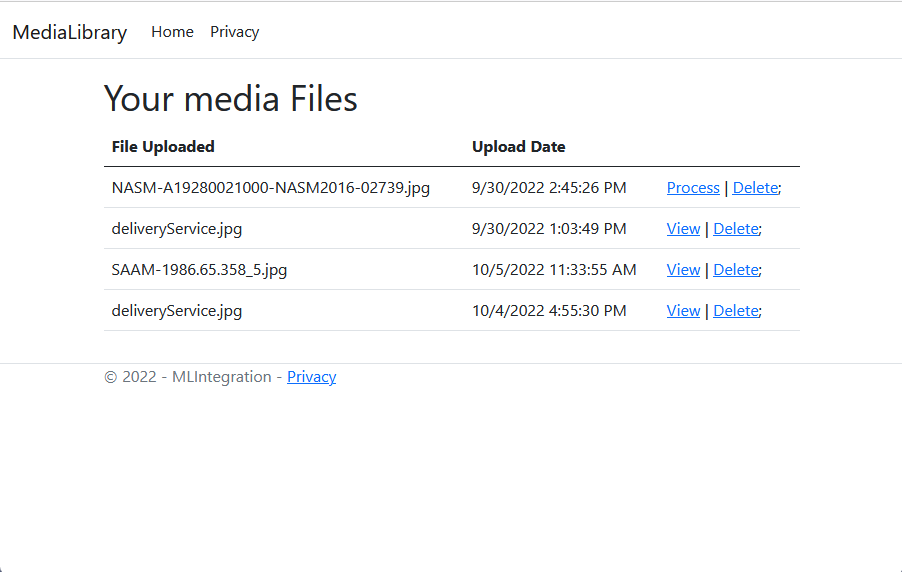This screenshot has height=572, width=902.
Task: Click the File Uploaded column header
Action: (163, 147)
